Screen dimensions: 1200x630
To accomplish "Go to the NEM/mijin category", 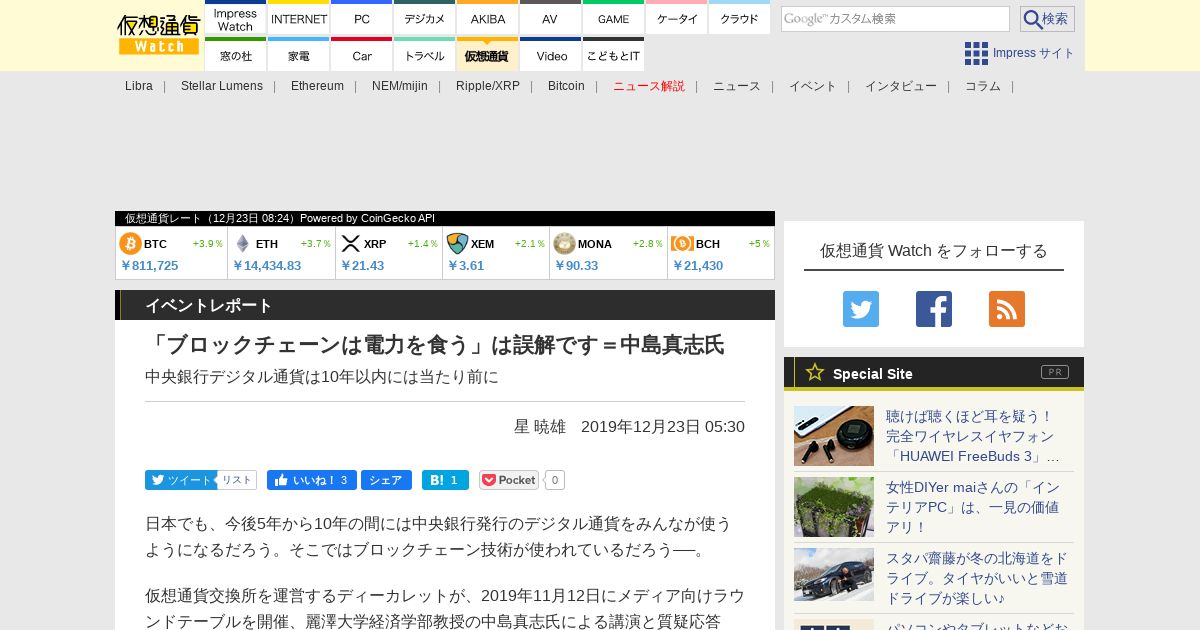I will [400, 86].
